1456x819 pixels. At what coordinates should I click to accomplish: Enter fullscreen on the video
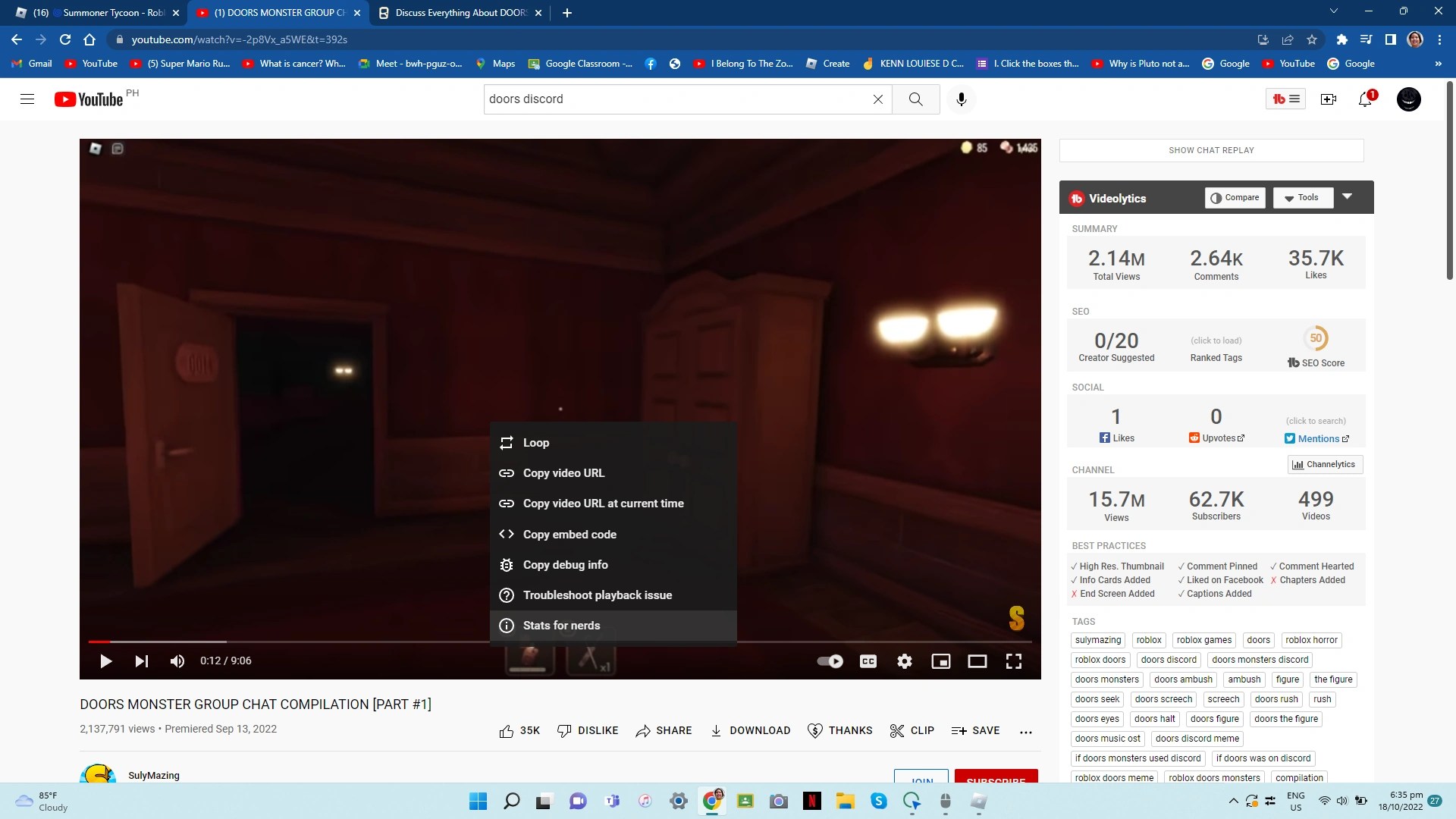tap(1014, 661)
